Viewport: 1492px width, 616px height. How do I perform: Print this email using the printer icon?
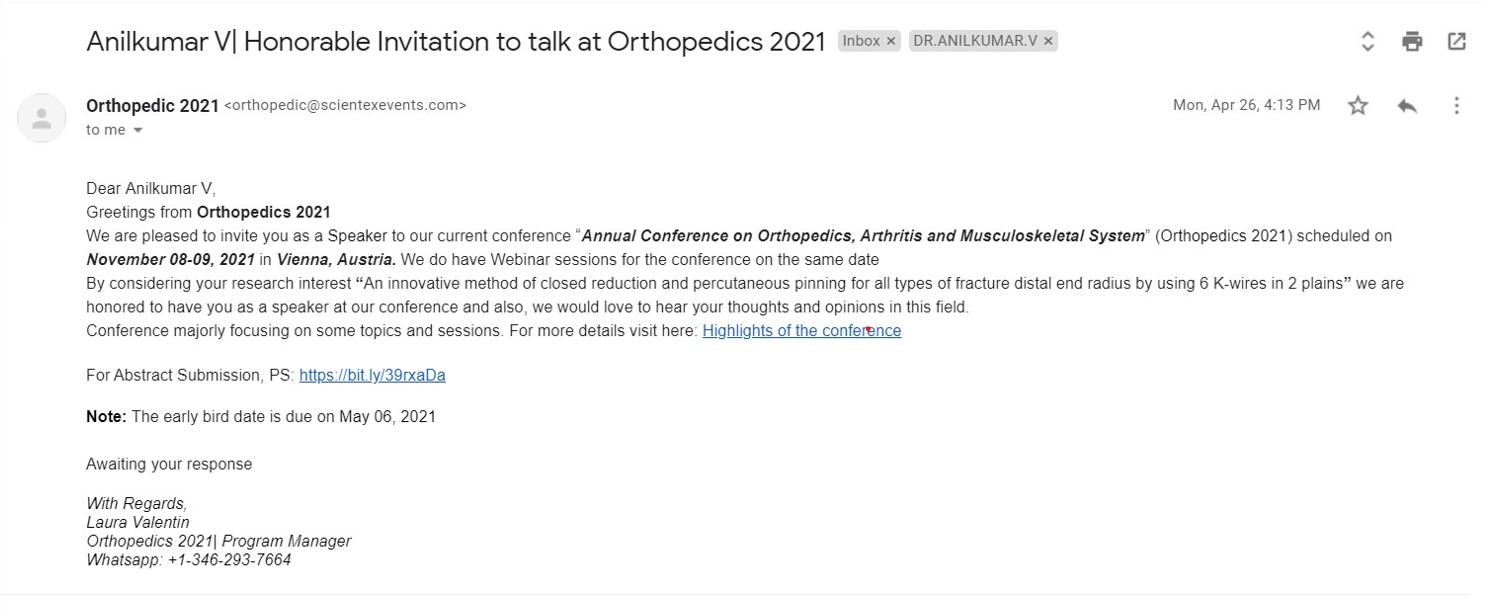point(1412,42)
